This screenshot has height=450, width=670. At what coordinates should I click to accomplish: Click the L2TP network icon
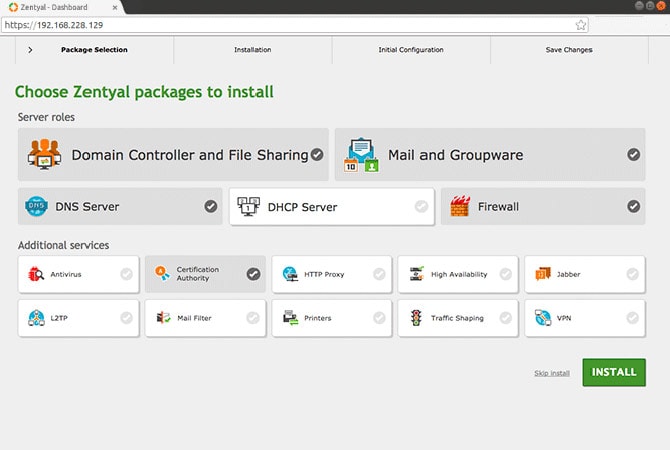36,318
